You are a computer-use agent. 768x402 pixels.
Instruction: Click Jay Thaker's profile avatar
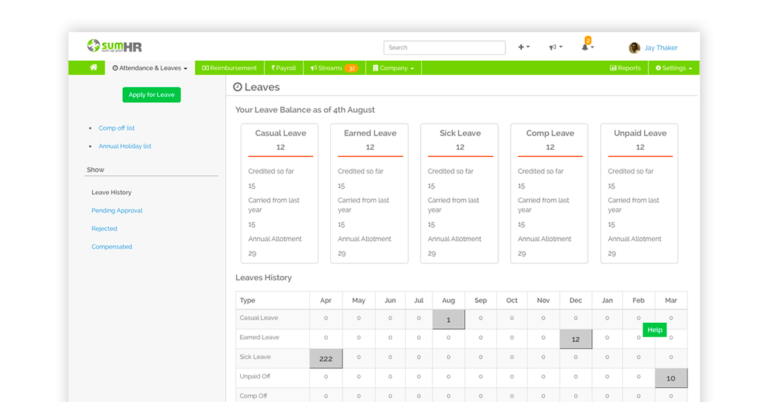tap(634, 48)
